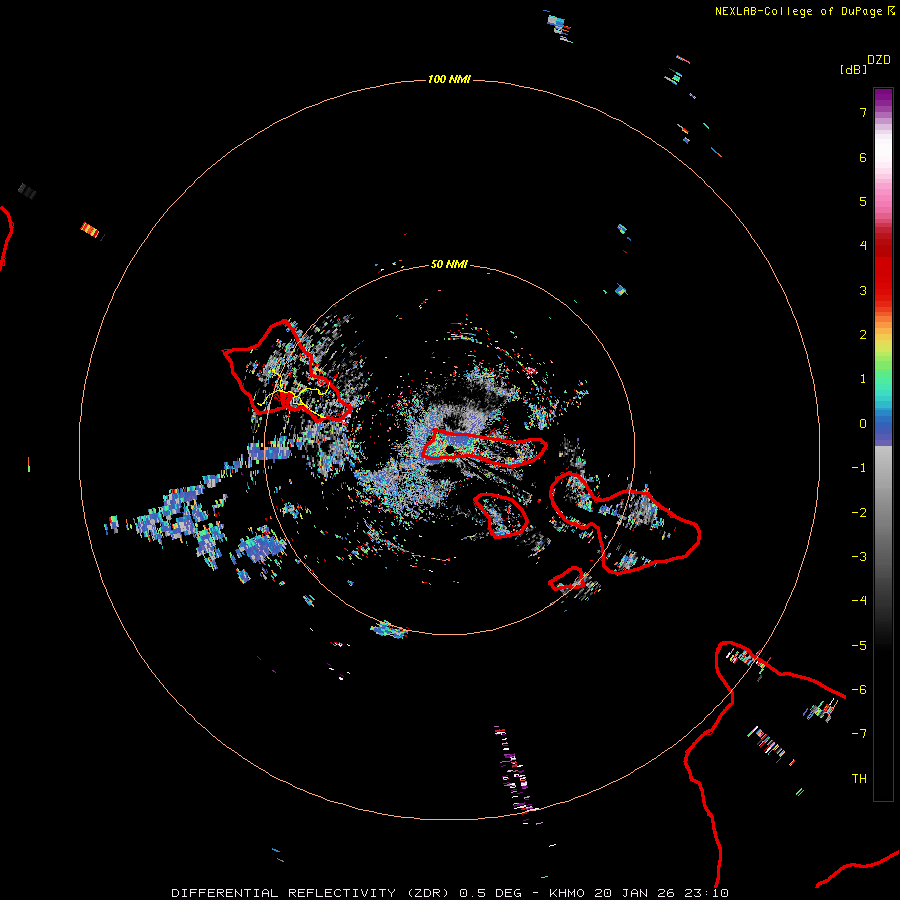Click the 4 value on the color scale
The height and width of the screenshot is (900, 900).
863,246
